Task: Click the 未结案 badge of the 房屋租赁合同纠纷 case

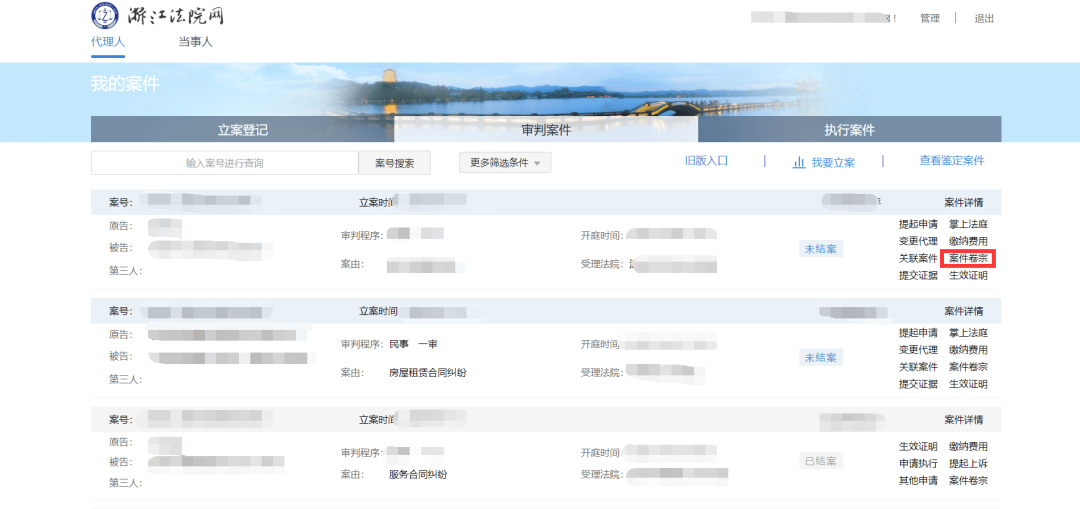Action: [821, 357]
